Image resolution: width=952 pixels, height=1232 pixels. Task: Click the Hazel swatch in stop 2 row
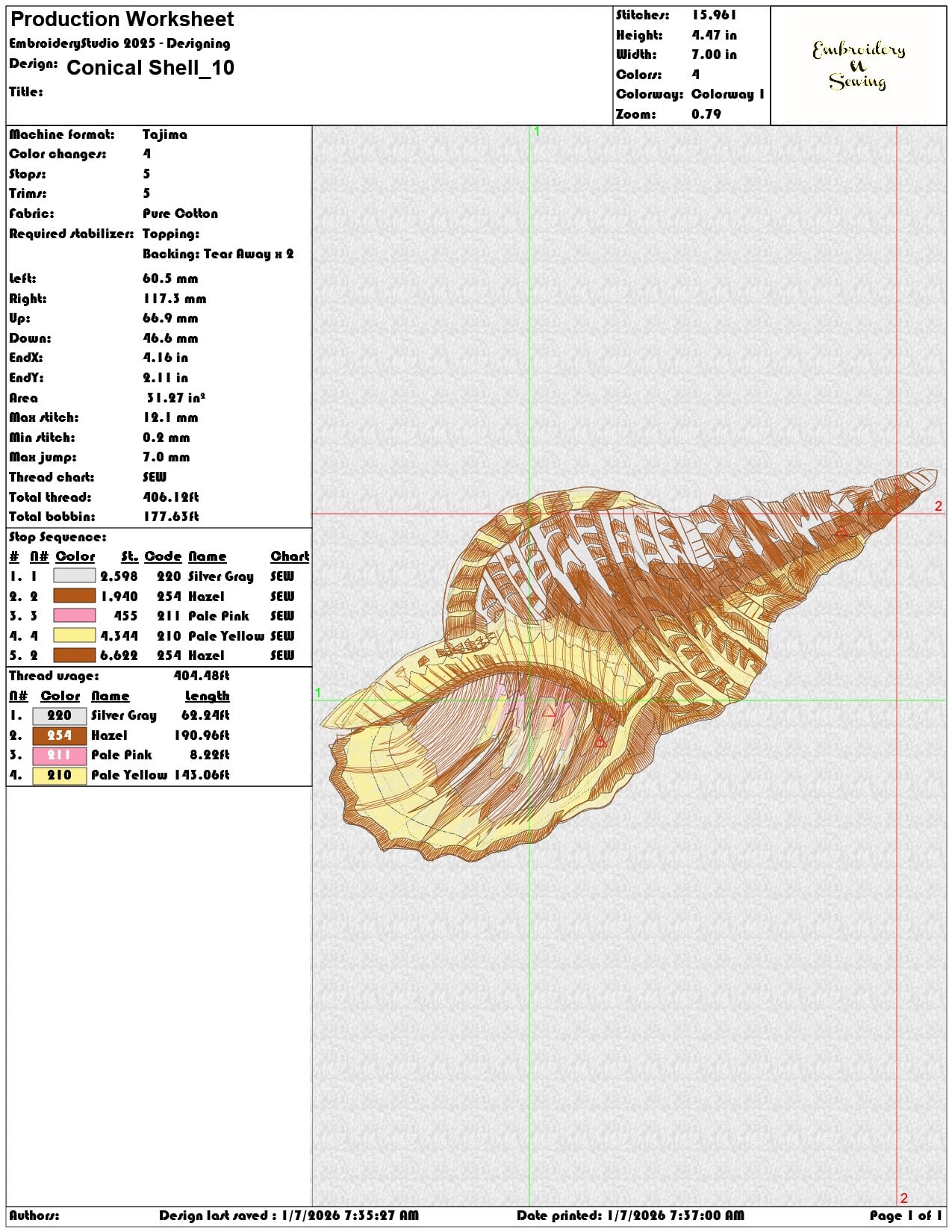click(x=75, y=596)
